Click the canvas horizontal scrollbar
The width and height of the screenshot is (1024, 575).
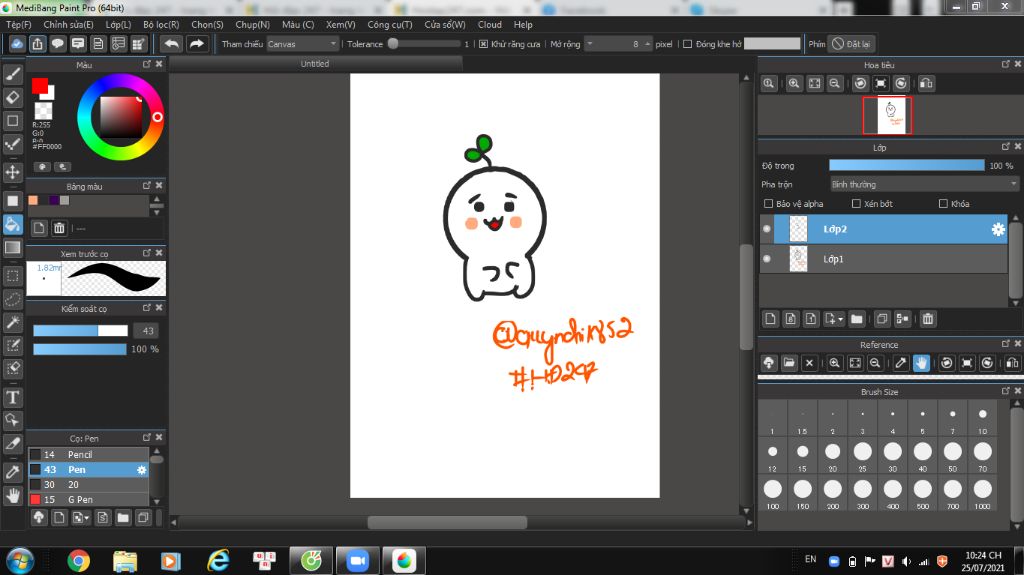click(x=447, y=522)
